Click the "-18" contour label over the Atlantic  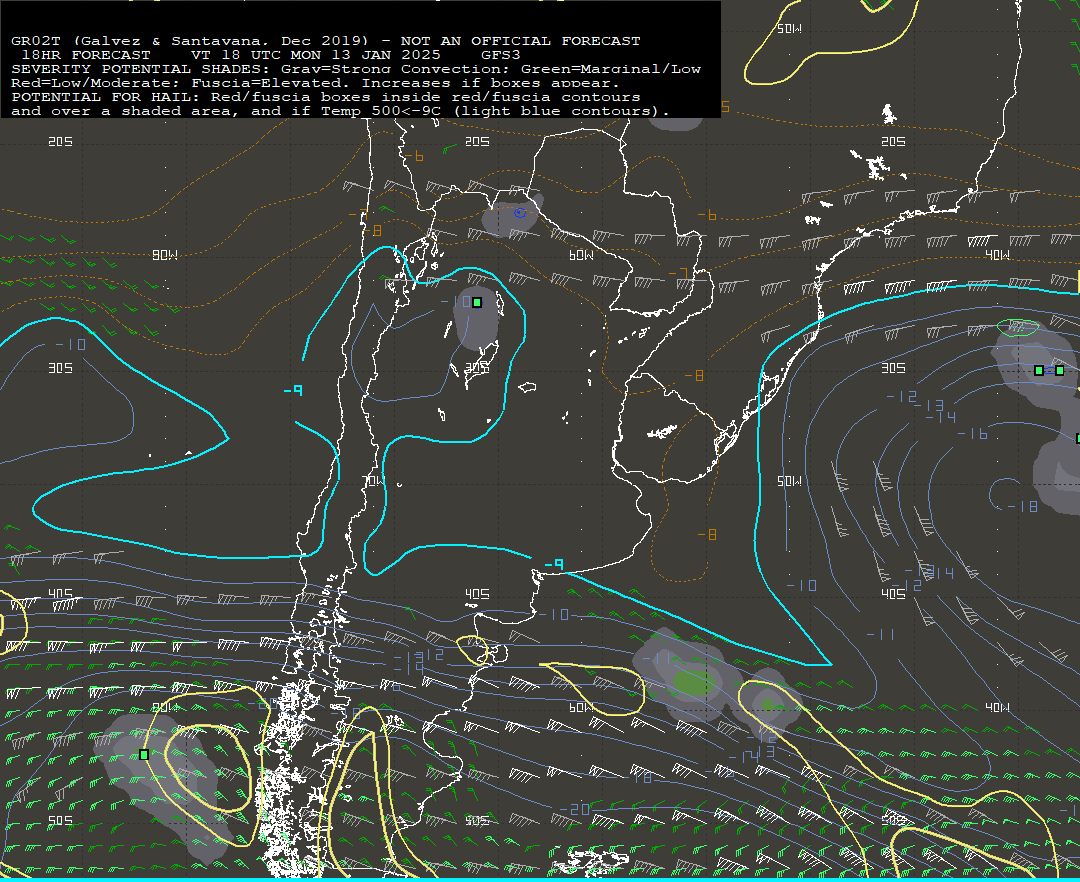click(x=1022, y=507)
